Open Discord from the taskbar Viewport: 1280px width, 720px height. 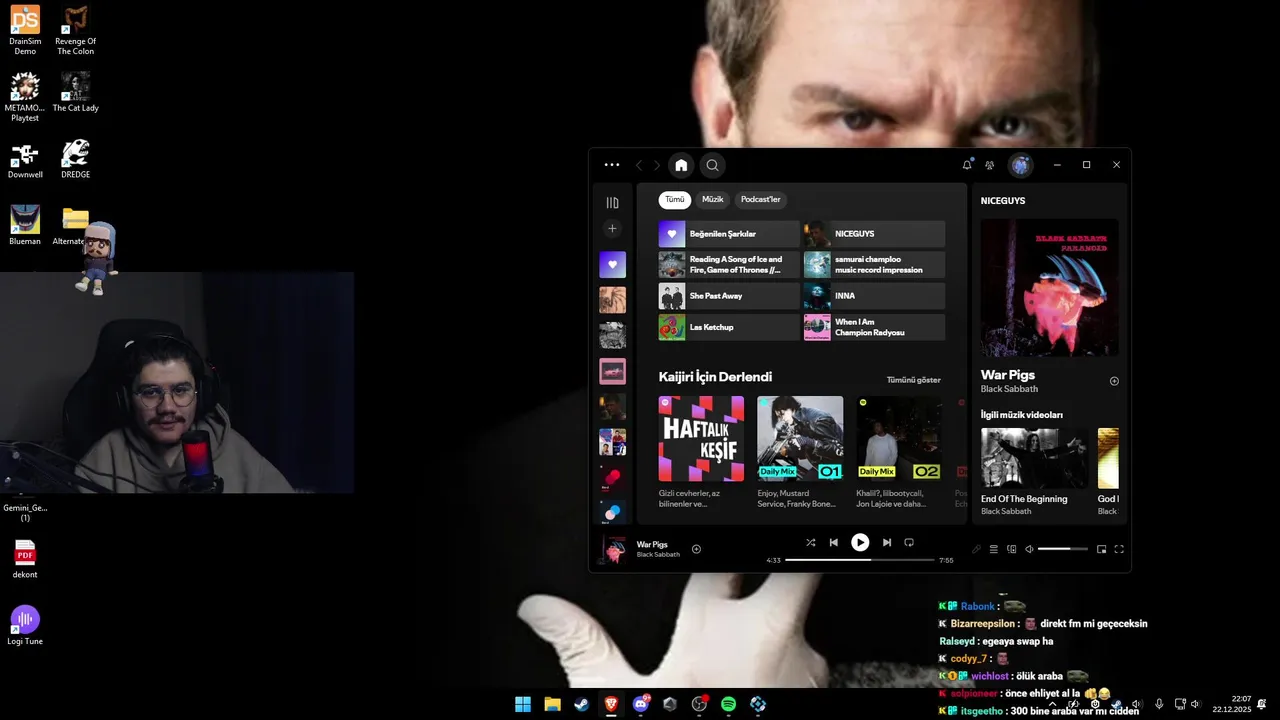pos(641,704)
